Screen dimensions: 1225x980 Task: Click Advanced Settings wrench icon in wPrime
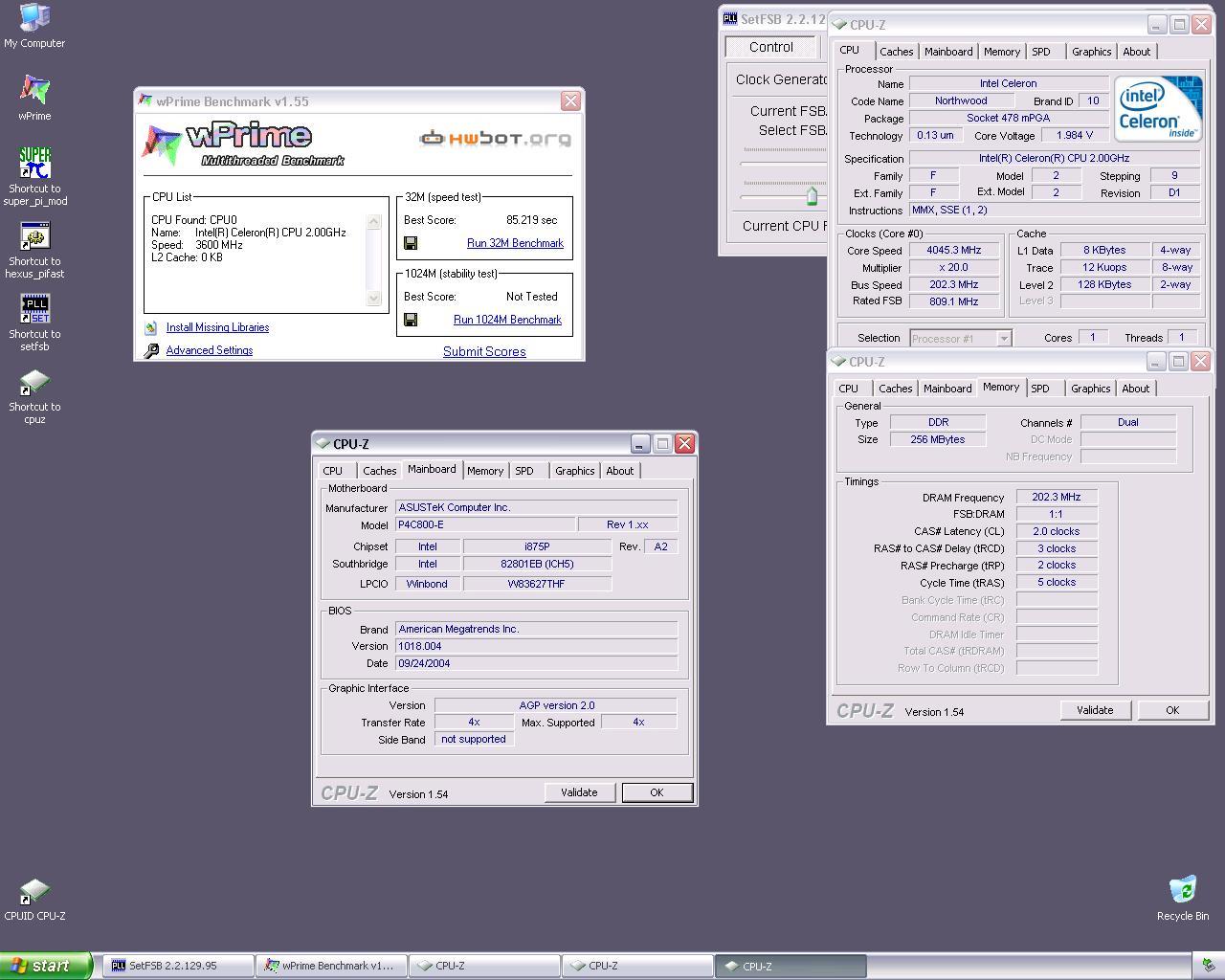click(151, 350)
